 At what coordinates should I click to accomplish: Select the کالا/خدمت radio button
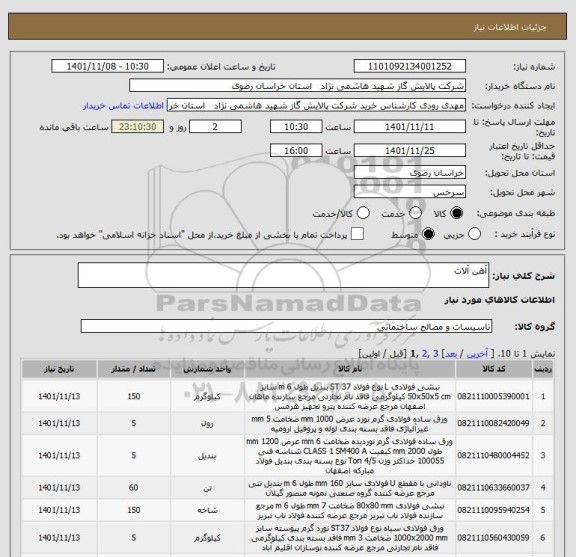(363, 213)
